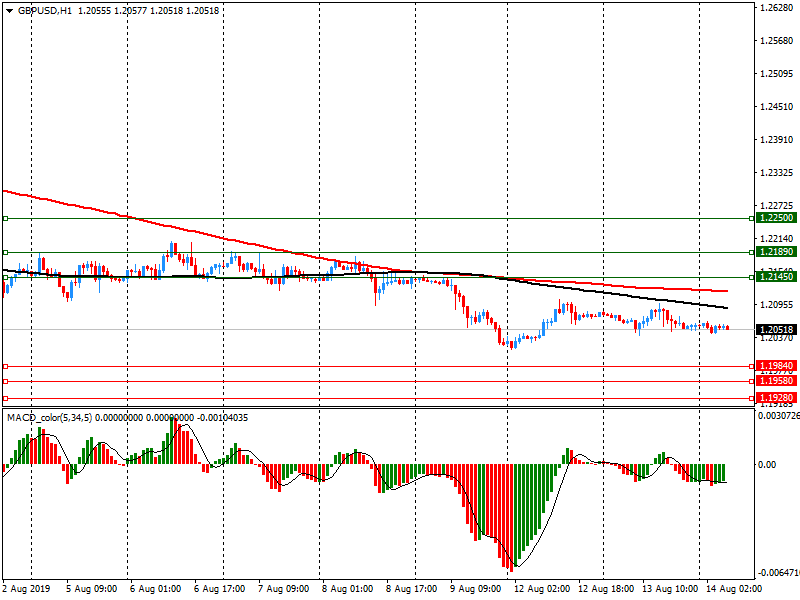Select left handle of the 1.19840 red line
This screenshot has height=600, width=800.
click(x=6, y=366)
